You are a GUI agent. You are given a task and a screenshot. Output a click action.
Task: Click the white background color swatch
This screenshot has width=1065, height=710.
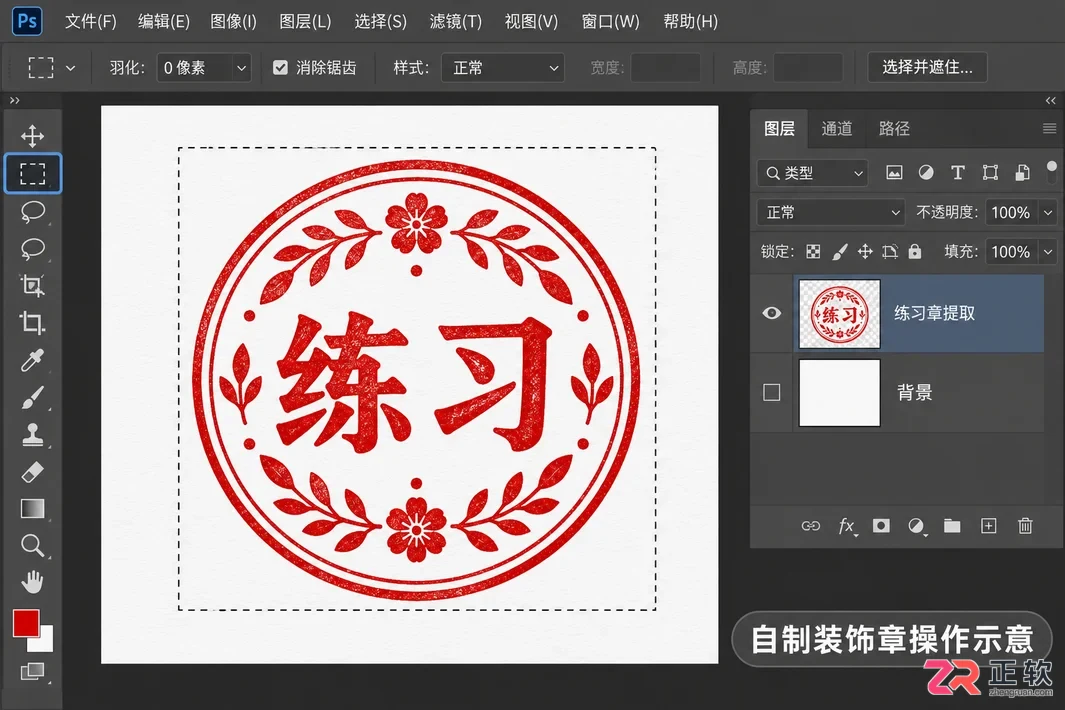click(x=45, y=643)
